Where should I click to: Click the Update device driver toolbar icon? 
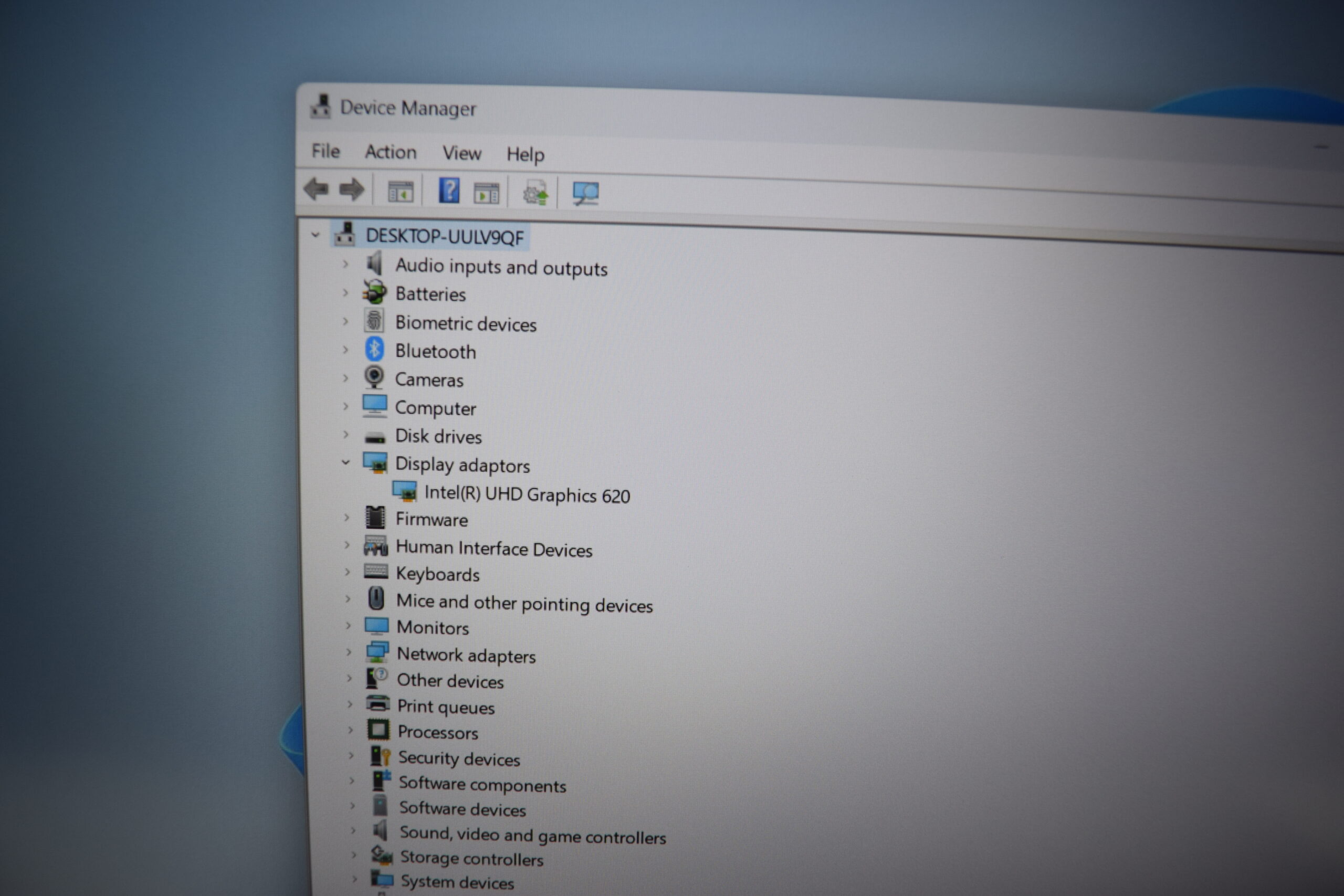[x=535, y=193]
